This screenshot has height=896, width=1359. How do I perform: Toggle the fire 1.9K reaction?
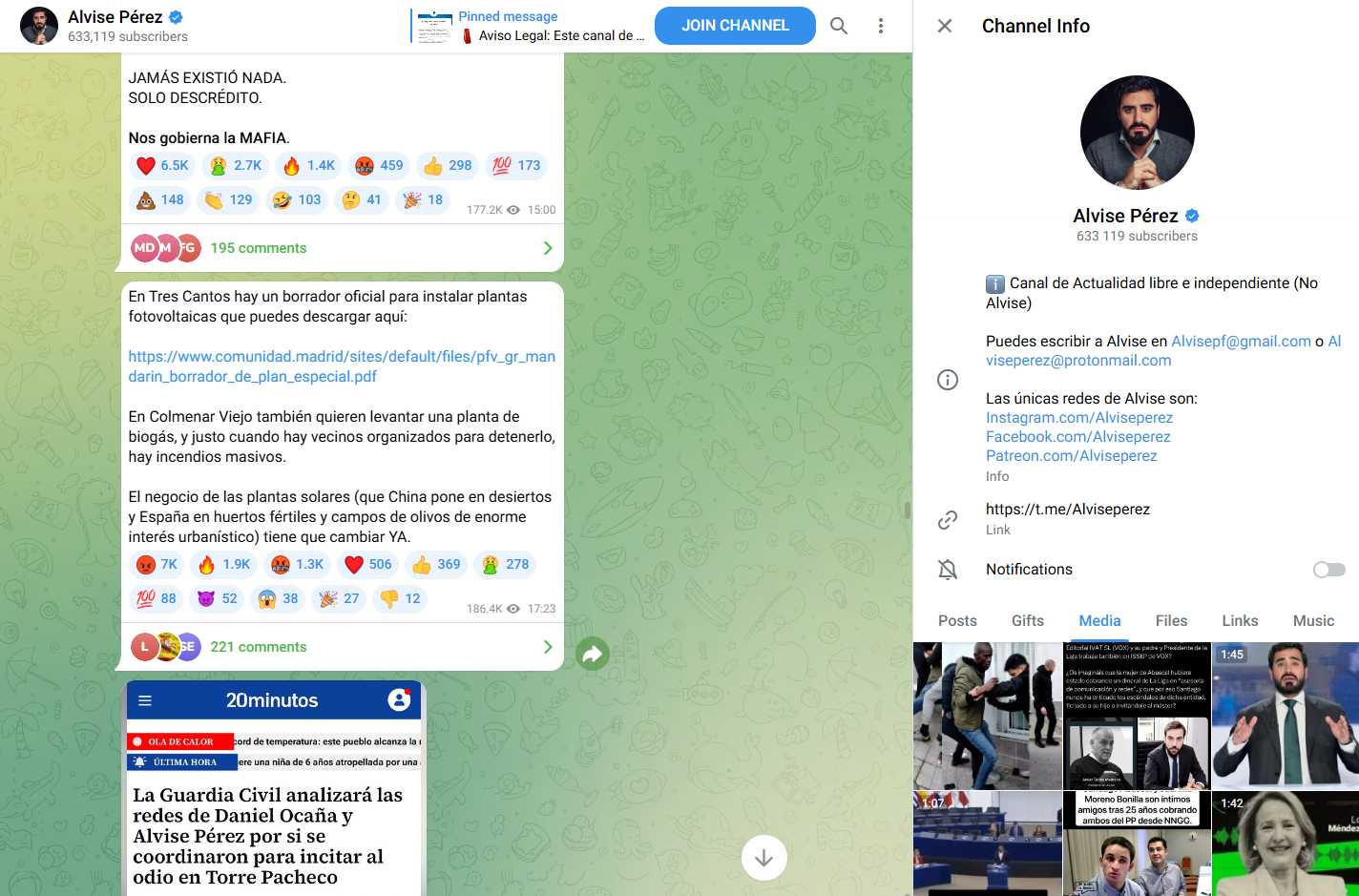pos(223,565)
